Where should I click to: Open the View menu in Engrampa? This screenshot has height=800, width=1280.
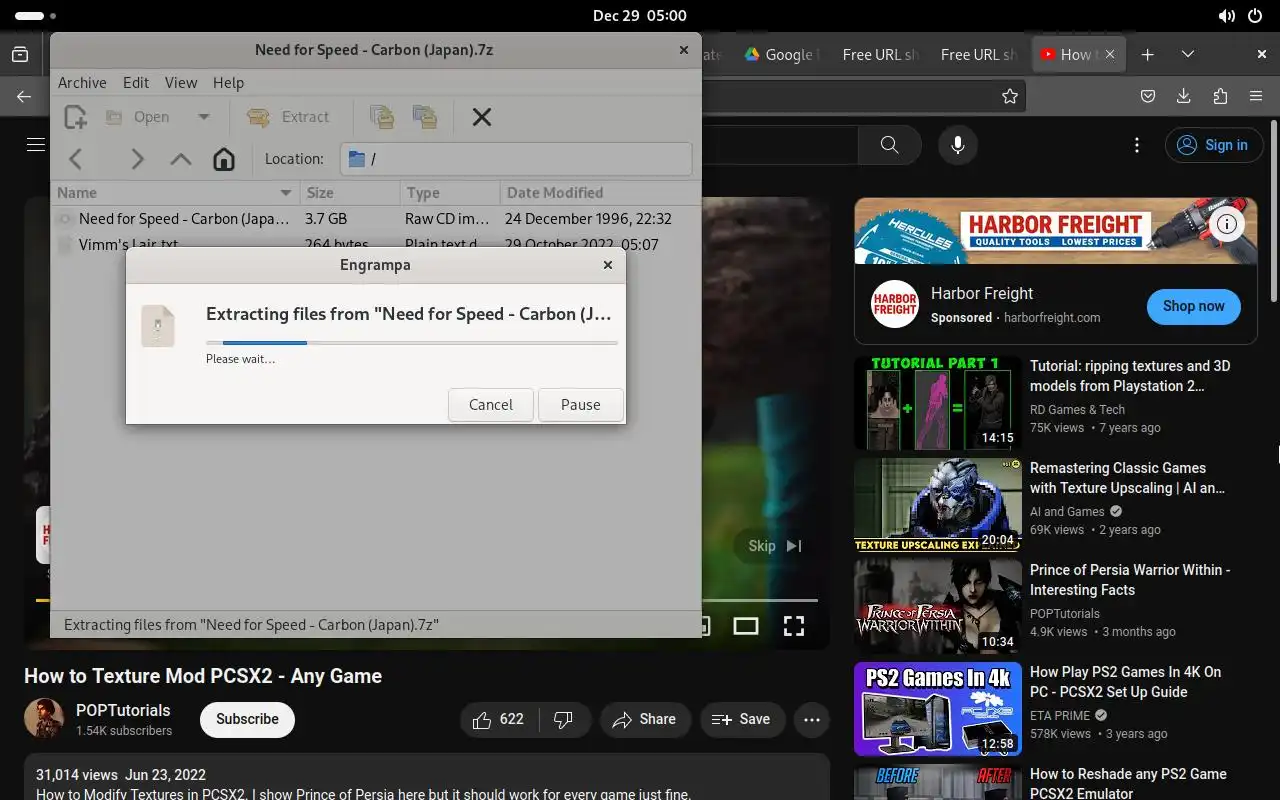(181, 83)
